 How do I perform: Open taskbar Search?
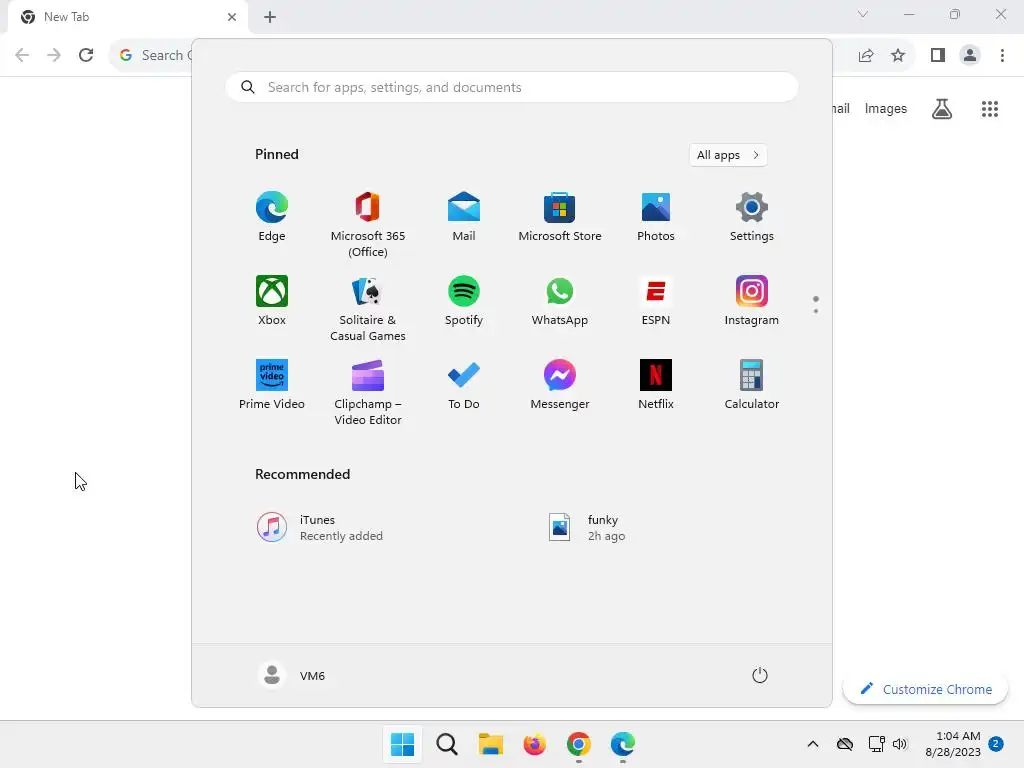coord(447,744)
